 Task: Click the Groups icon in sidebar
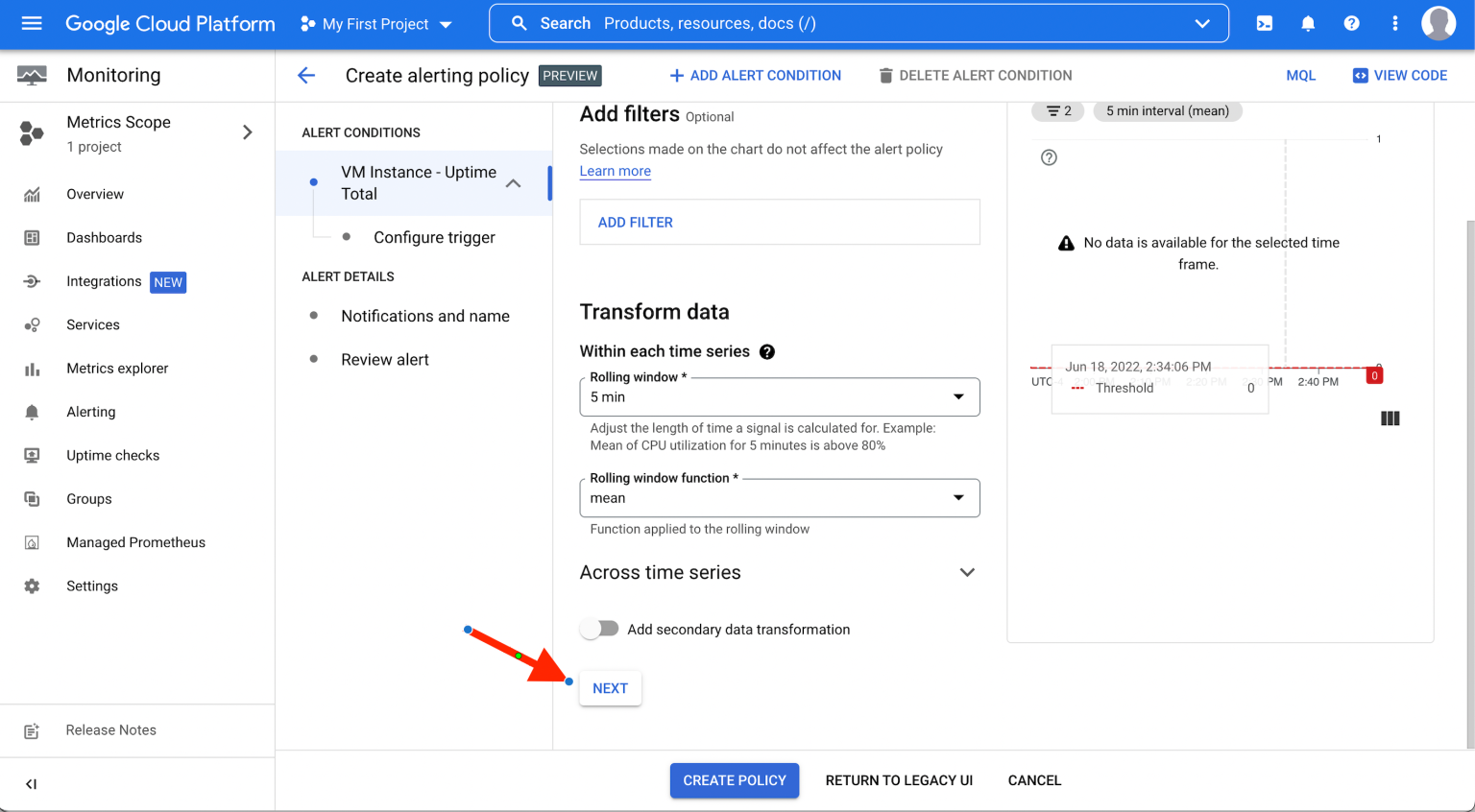pos(32,499)
